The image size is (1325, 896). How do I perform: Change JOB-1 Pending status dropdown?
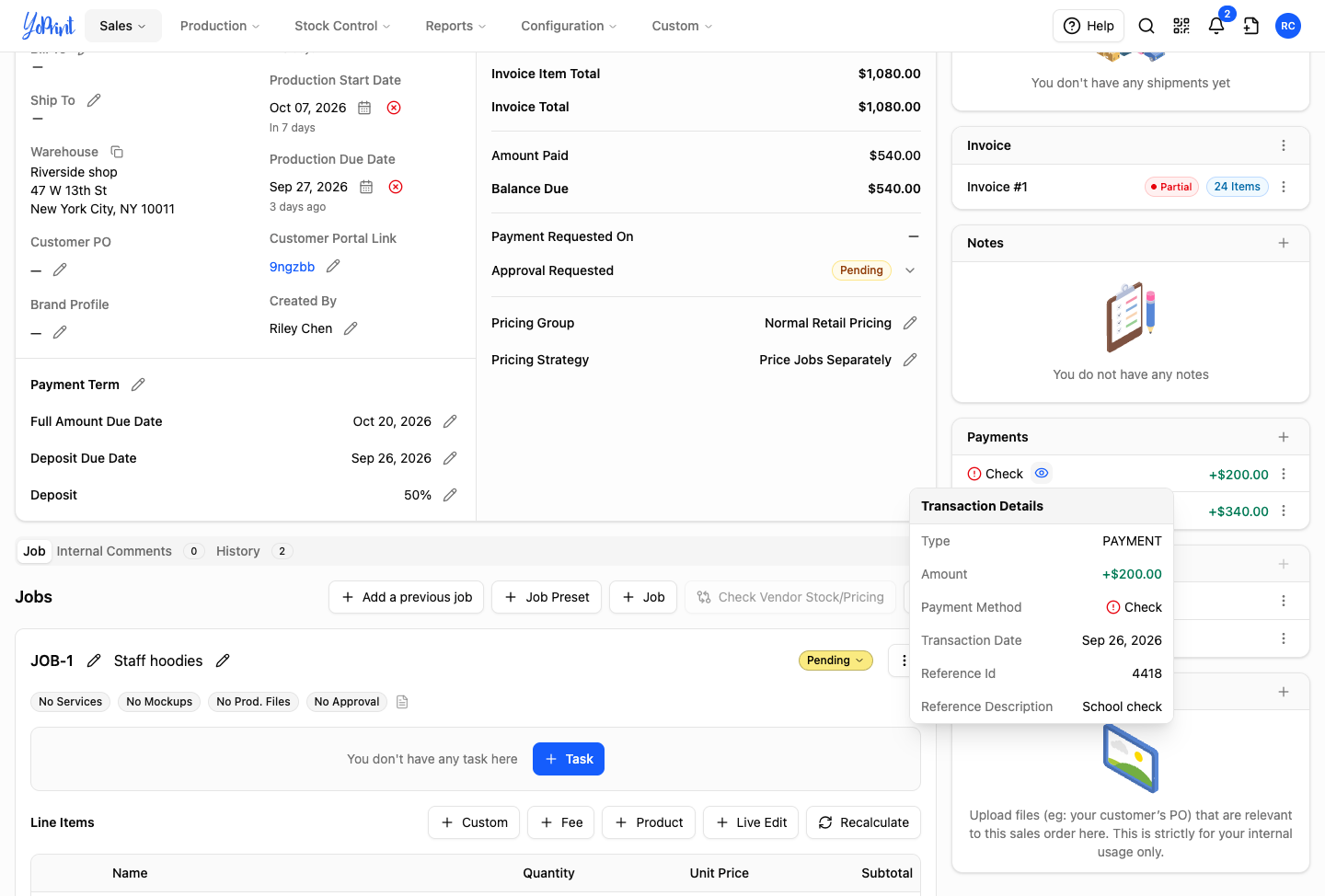[x=835, y=661]
